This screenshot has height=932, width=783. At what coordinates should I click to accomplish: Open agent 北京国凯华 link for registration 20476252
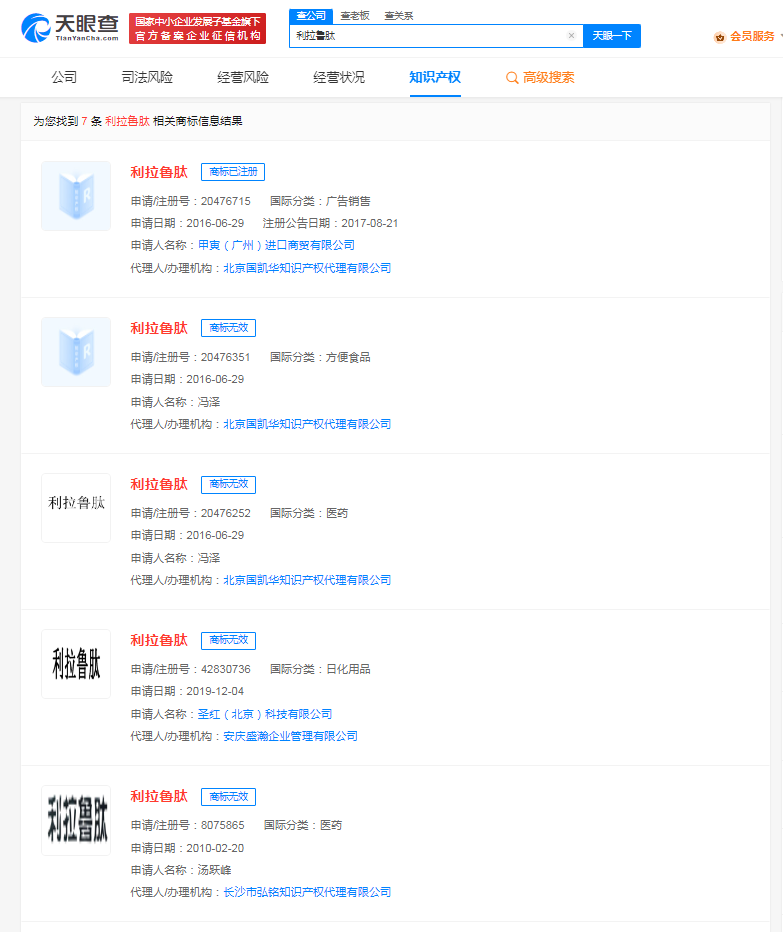[x=307, y=580]
